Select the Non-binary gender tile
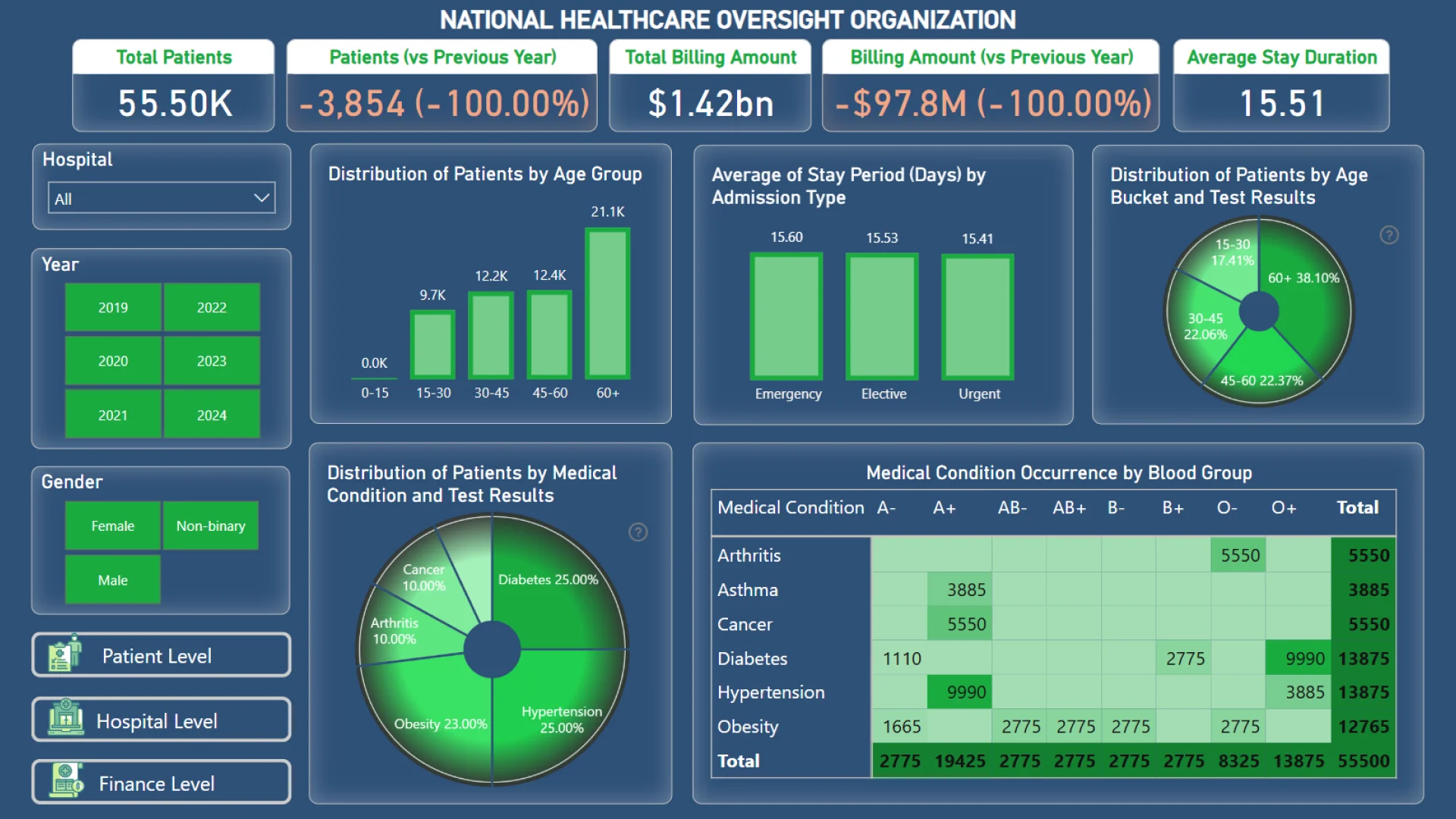This screenshot has width=1456, height=819. pos(211,526)
